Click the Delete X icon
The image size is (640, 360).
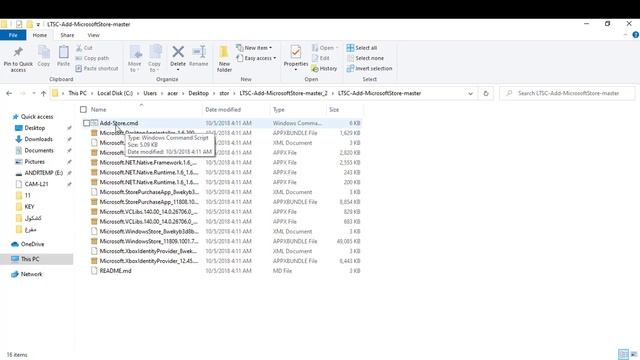pyautogui.click(x=178, y=57)
